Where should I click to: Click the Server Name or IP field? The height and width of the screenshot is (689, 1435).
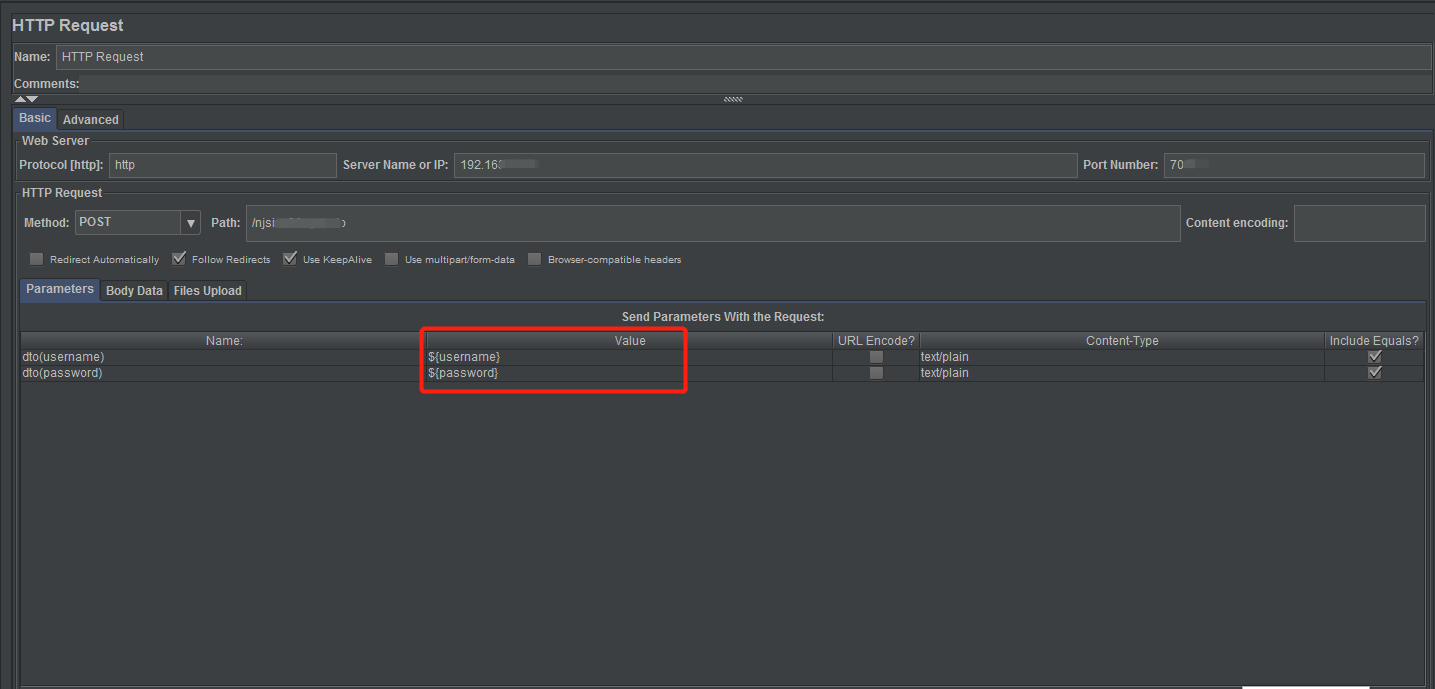[765, 165]
